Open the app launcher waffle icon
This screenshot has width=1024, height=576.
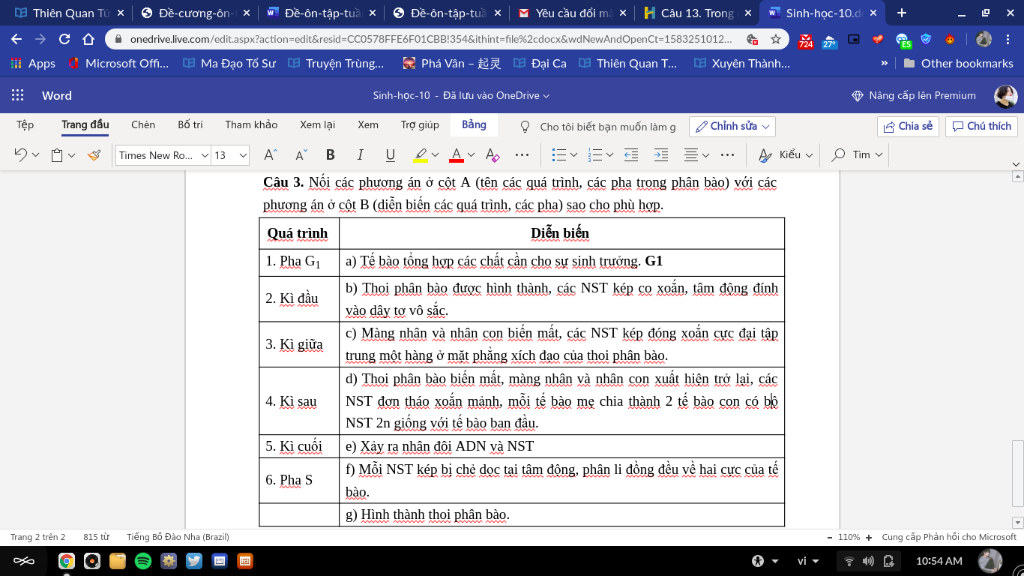click(x=18, y=95)
